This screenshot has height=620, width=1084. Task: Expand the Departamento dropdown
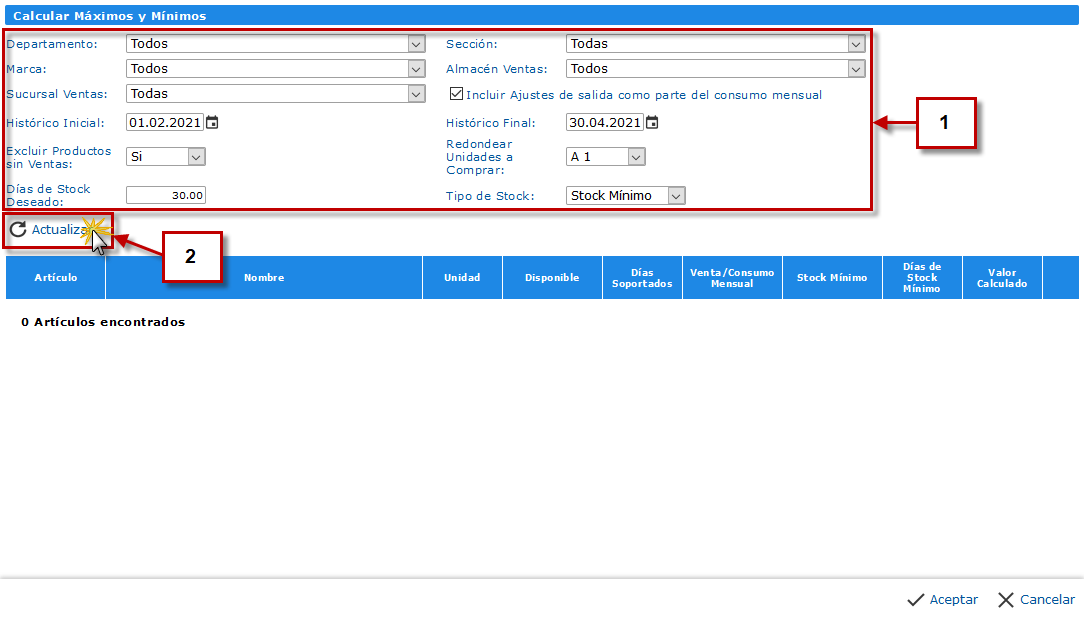pyautogui.click(x=416, y=44)
